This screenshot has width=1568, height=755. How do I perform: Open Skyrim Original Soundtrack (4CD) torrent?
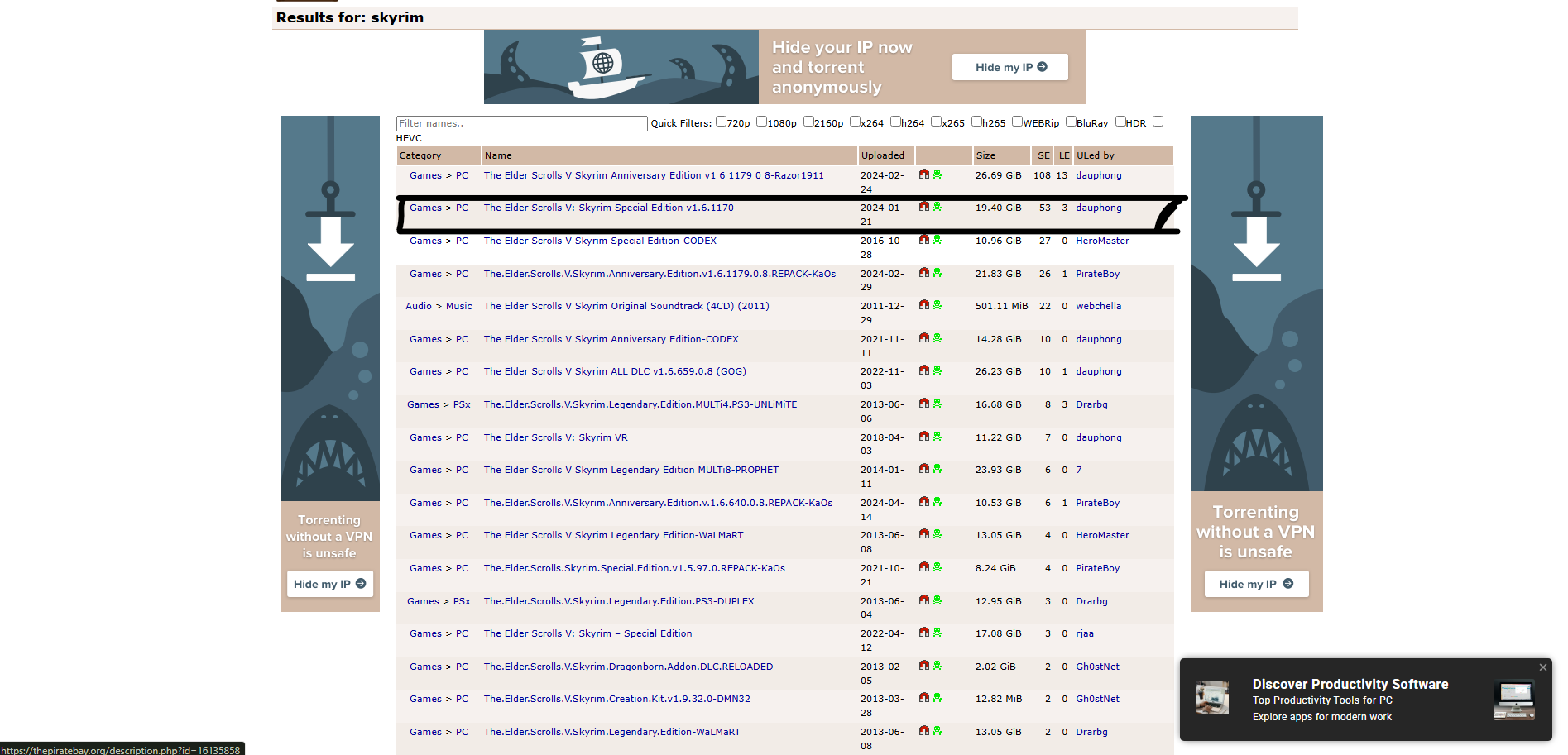626,306
